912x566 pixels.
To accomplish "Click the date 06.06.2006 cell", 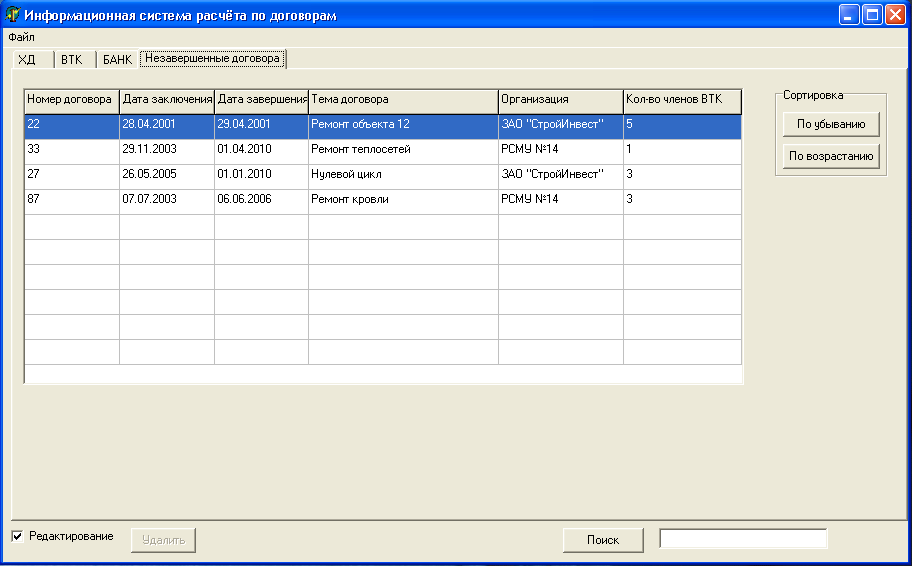I will click(x=262, y=201).
